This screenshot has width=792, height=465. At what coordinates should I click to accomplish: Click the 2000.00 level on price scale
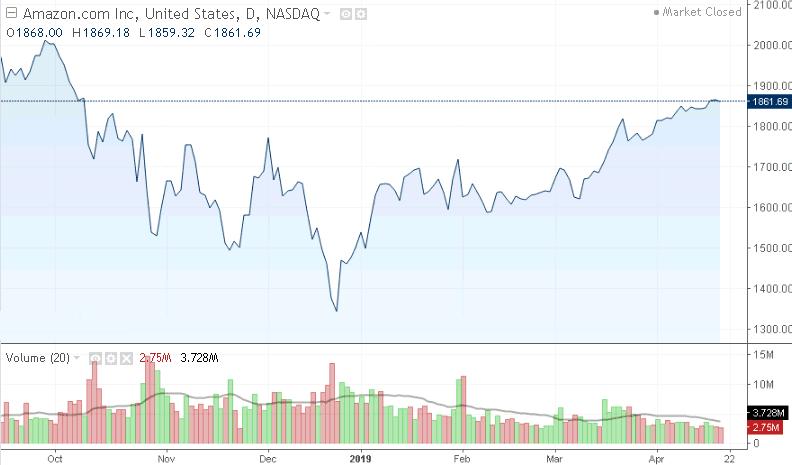click(x=768, y=45)
